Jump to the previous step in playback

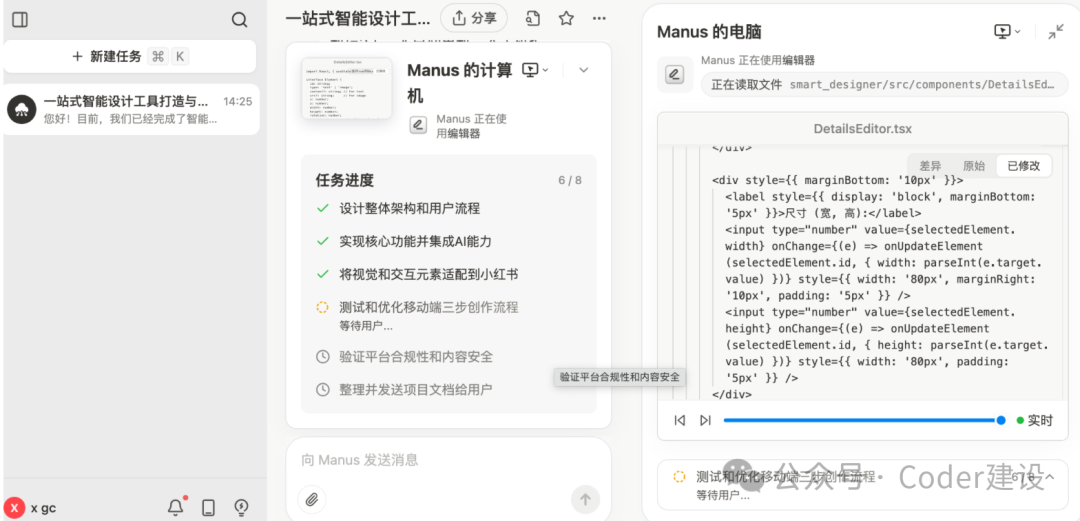pos(679,420)
